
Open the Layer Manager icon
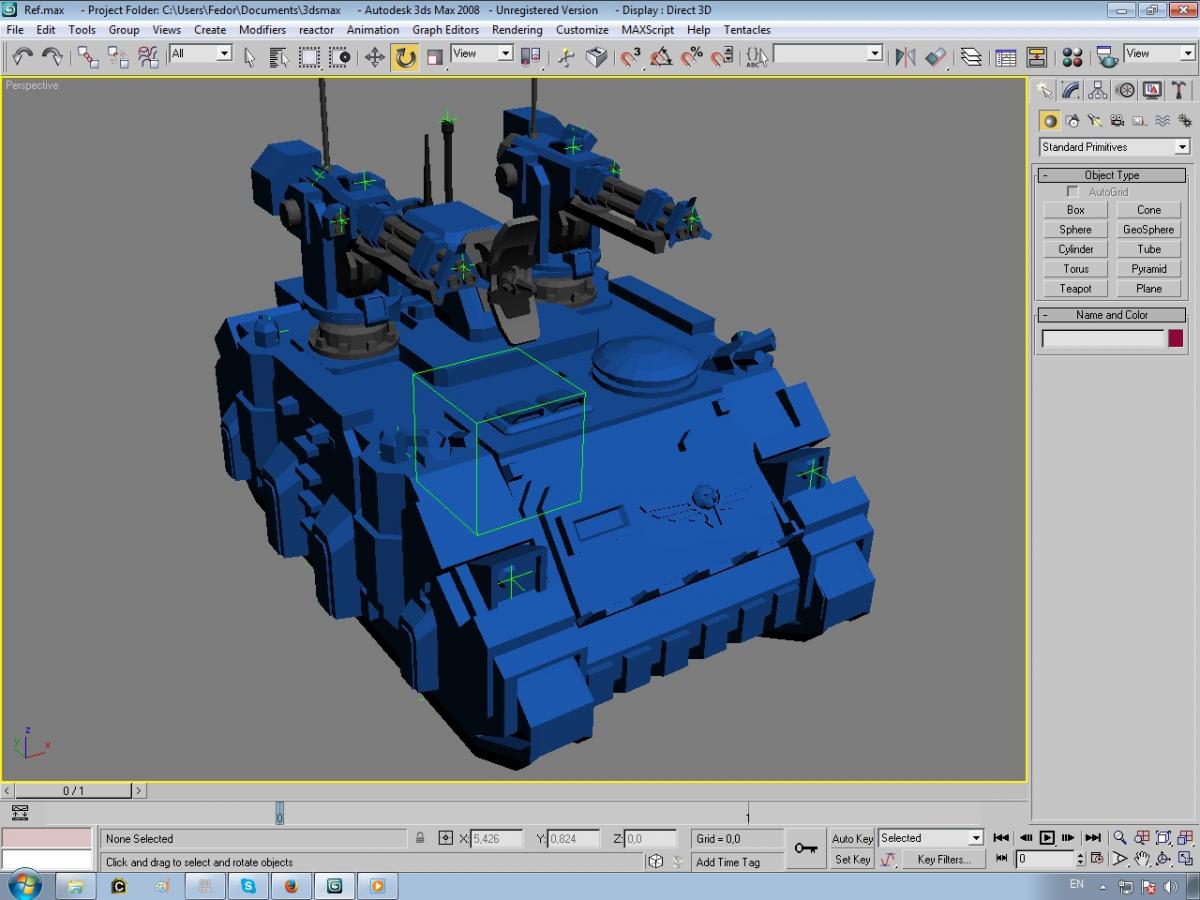[971, 57]
